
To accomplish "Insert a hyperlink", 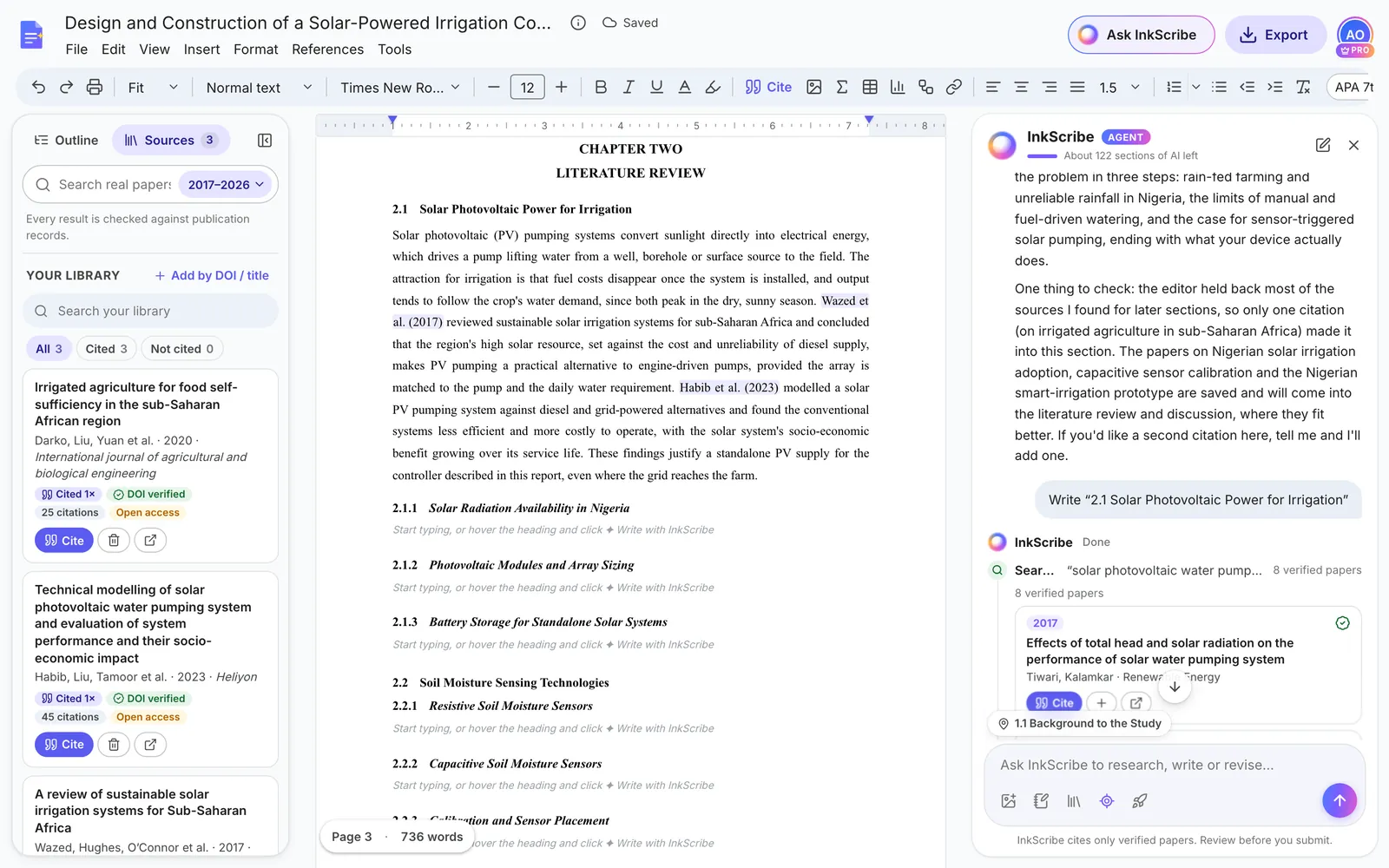I will [x=954, y=87].
